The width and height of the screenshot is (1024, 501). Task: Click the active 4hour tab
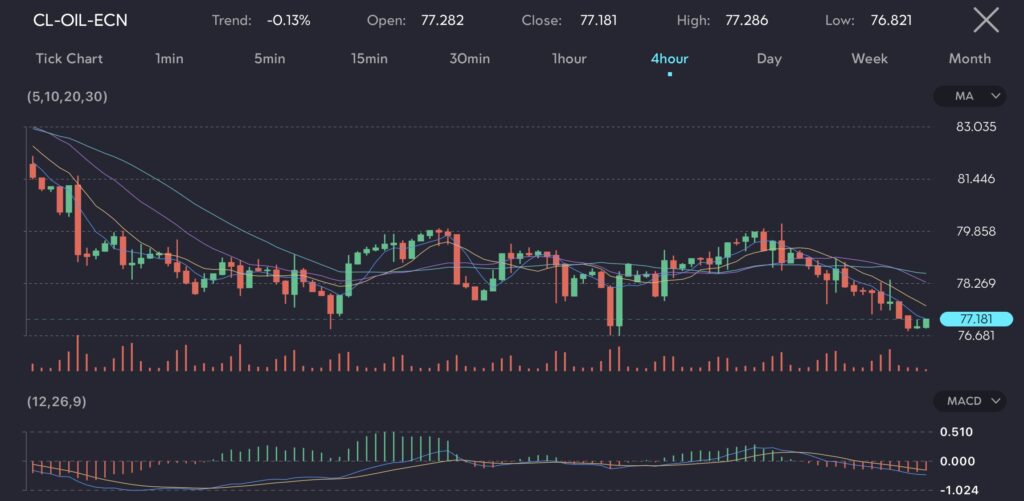(x=669, y=59)
